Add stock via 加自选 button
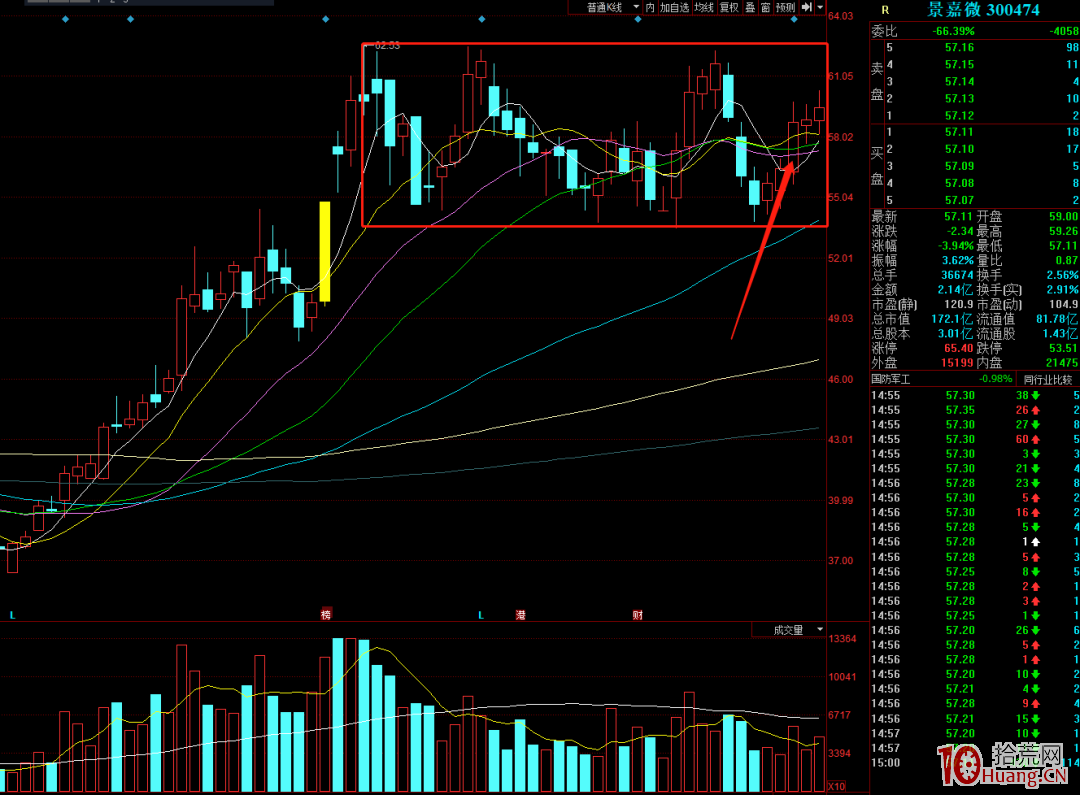The image size is (1080, 795). coord(674,8)
